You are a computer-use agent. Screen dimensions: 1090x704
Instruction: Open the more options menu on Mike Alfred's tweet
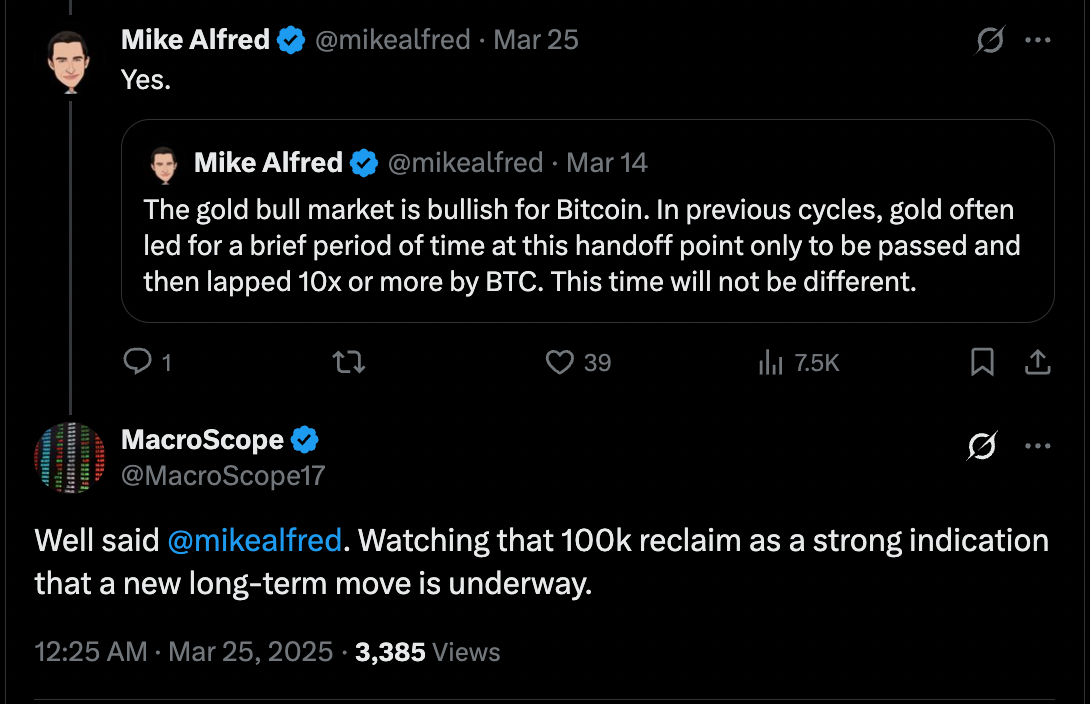tap(1039, 41)
